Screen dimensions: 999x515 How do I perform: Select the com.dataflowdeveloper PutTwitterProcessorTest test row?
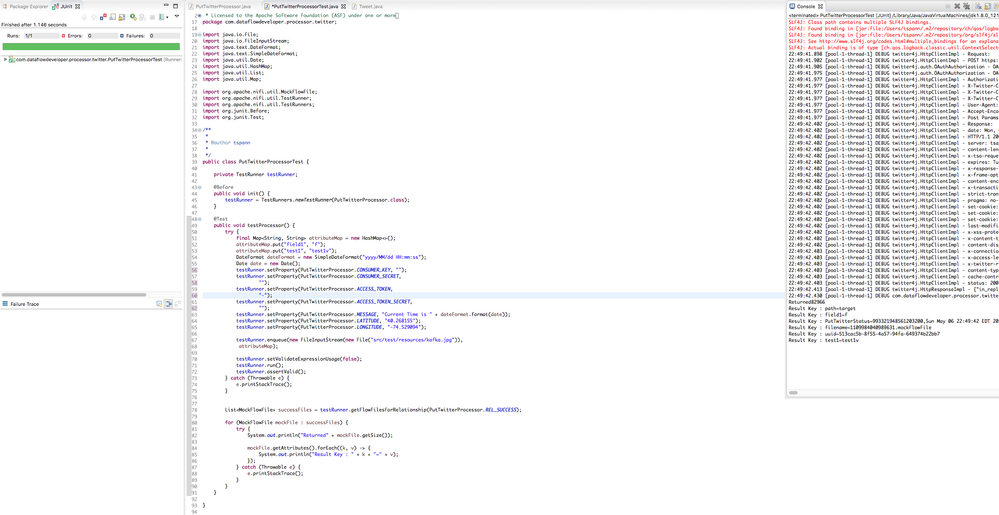pyautogui.click(x=94, y=59)
